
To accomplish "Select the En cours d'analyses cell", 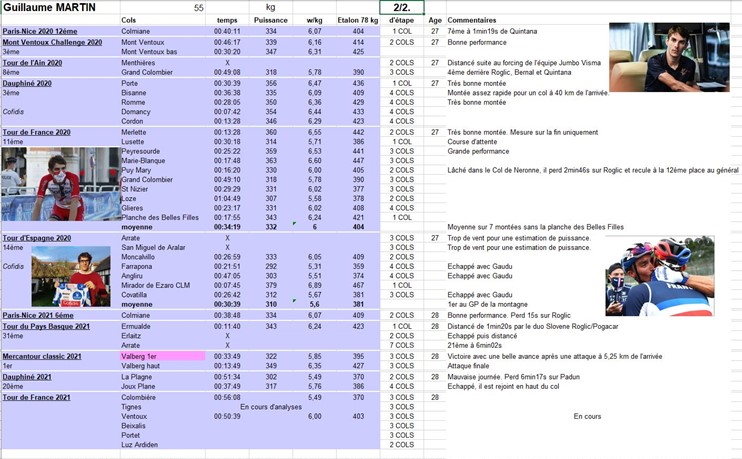I will click(271, 406).
